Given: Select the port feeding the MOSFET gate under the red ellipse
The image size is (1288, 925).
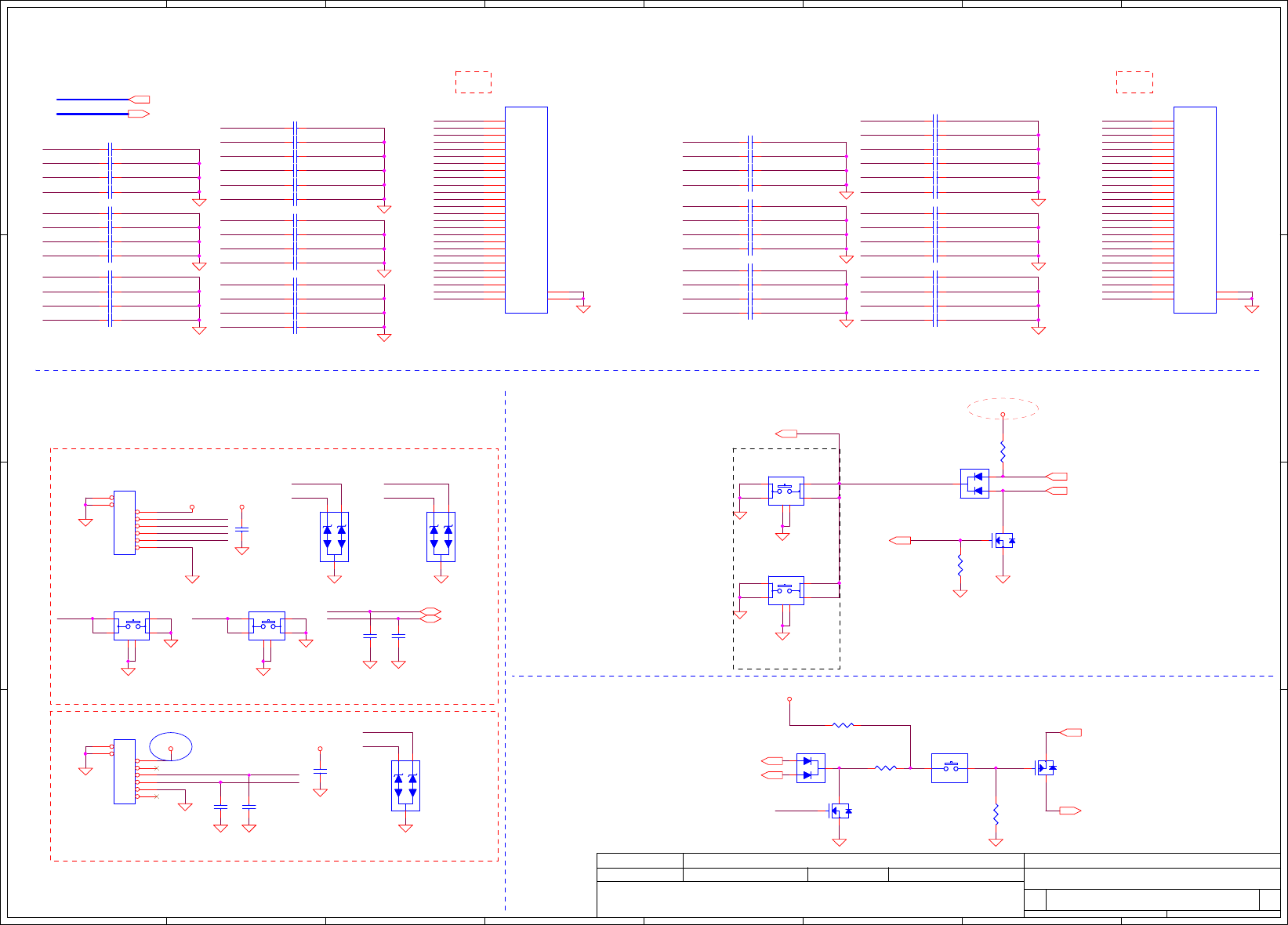Looking at the screenshot, I should coord(900,540).
